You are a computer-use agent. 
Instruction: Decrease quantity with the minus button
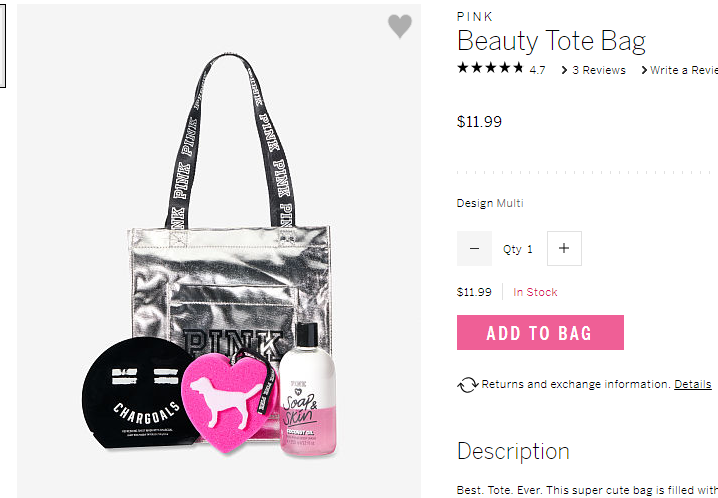coord(474,249)
